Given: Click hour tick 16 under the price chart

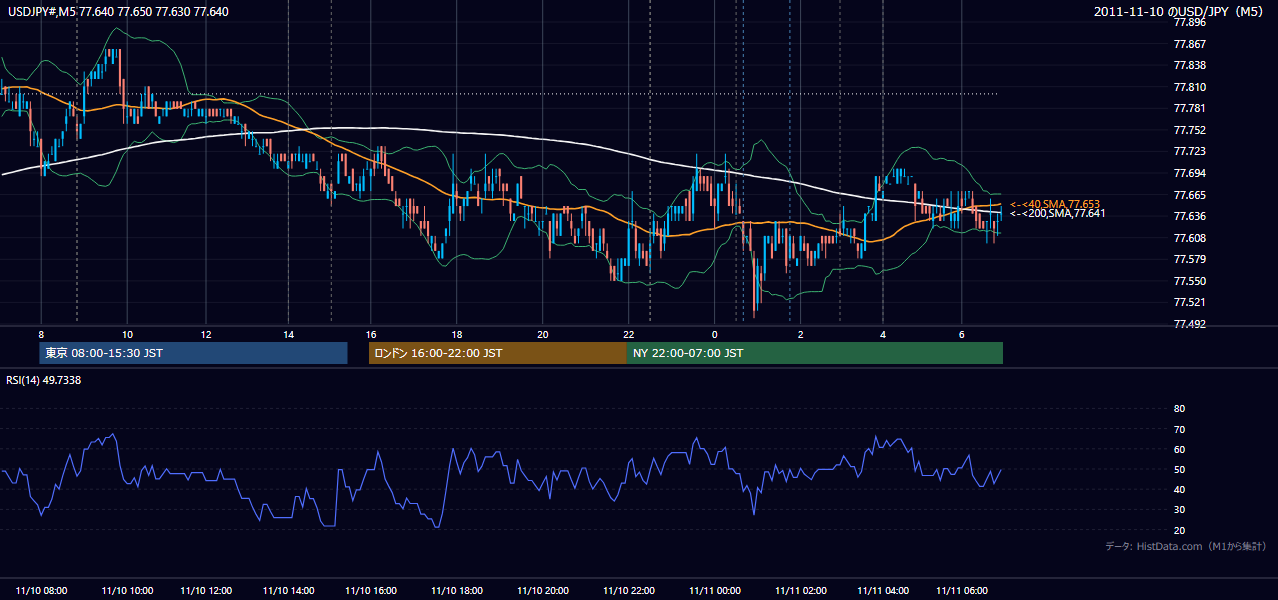Looking at the screenshot, I should [370, 333].
